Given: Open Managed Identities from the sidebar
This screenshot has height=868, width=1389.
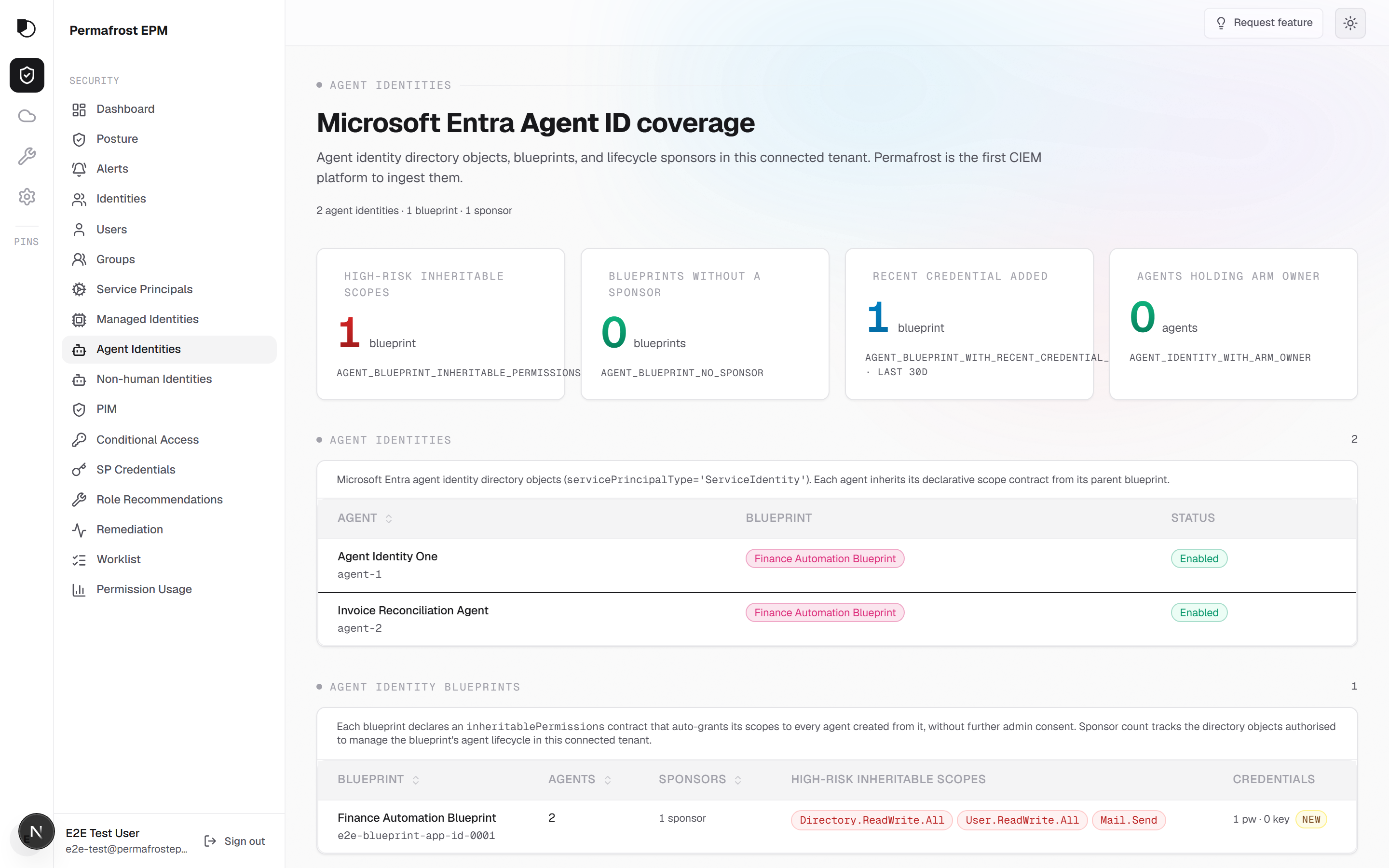Looking at the screenshot, I should (x=169, y=319).
